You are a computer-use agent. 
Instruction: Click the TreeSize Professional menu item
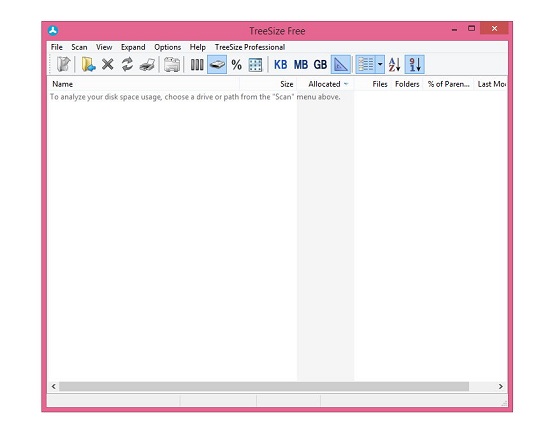click(250, 47)
